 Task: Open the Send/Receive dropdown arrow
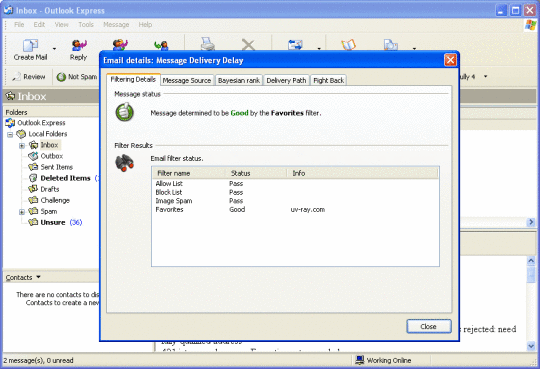(319, 49)
